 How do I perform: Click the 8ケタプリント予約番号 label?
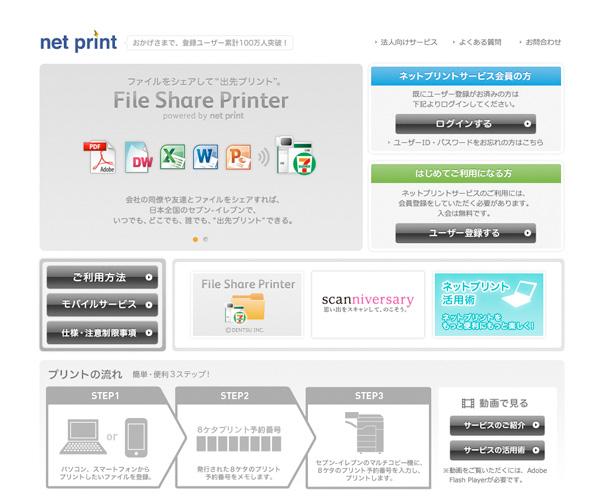point(239,430)
